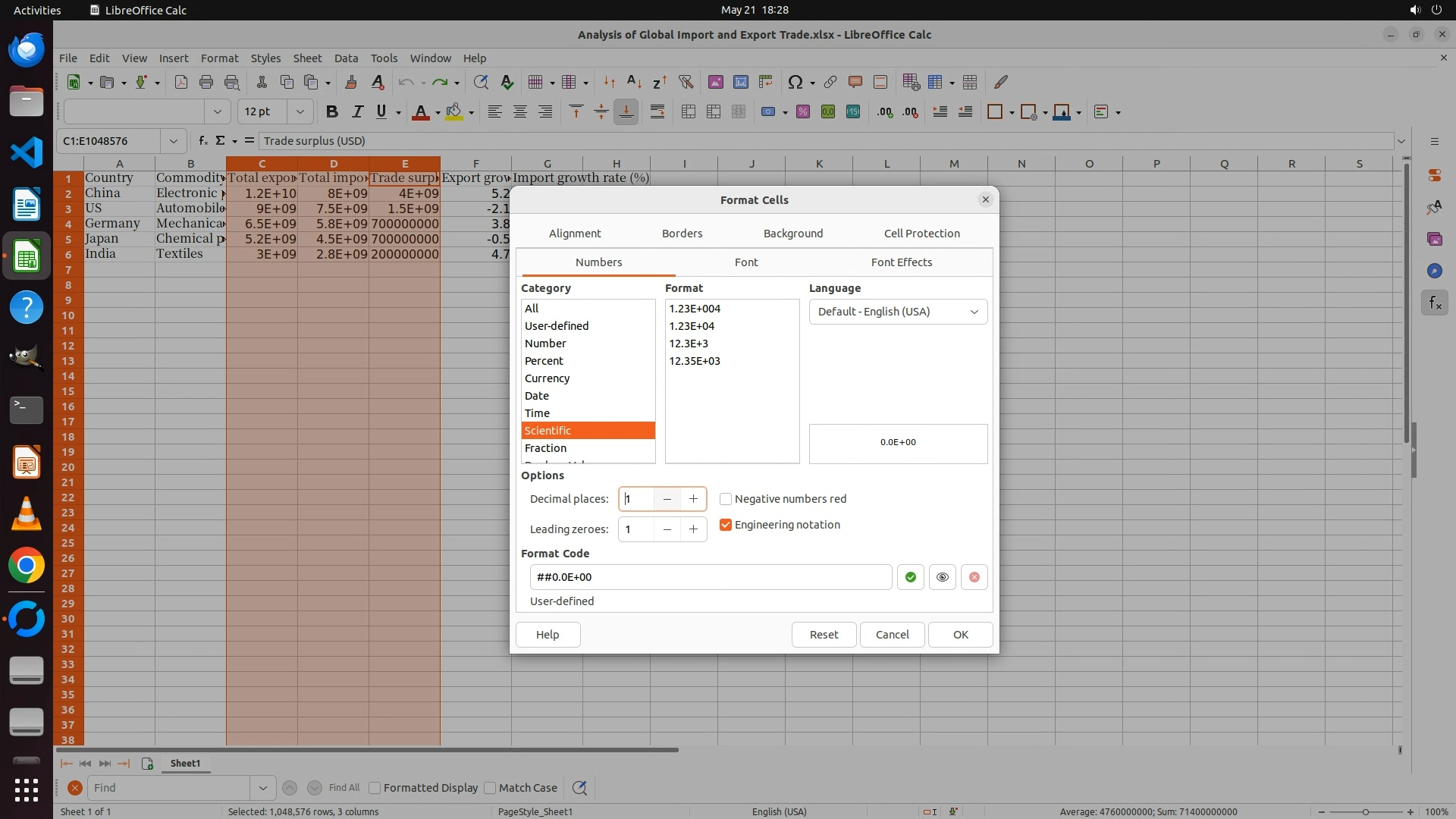Confirm dialog with OK button

pos(960,635)
